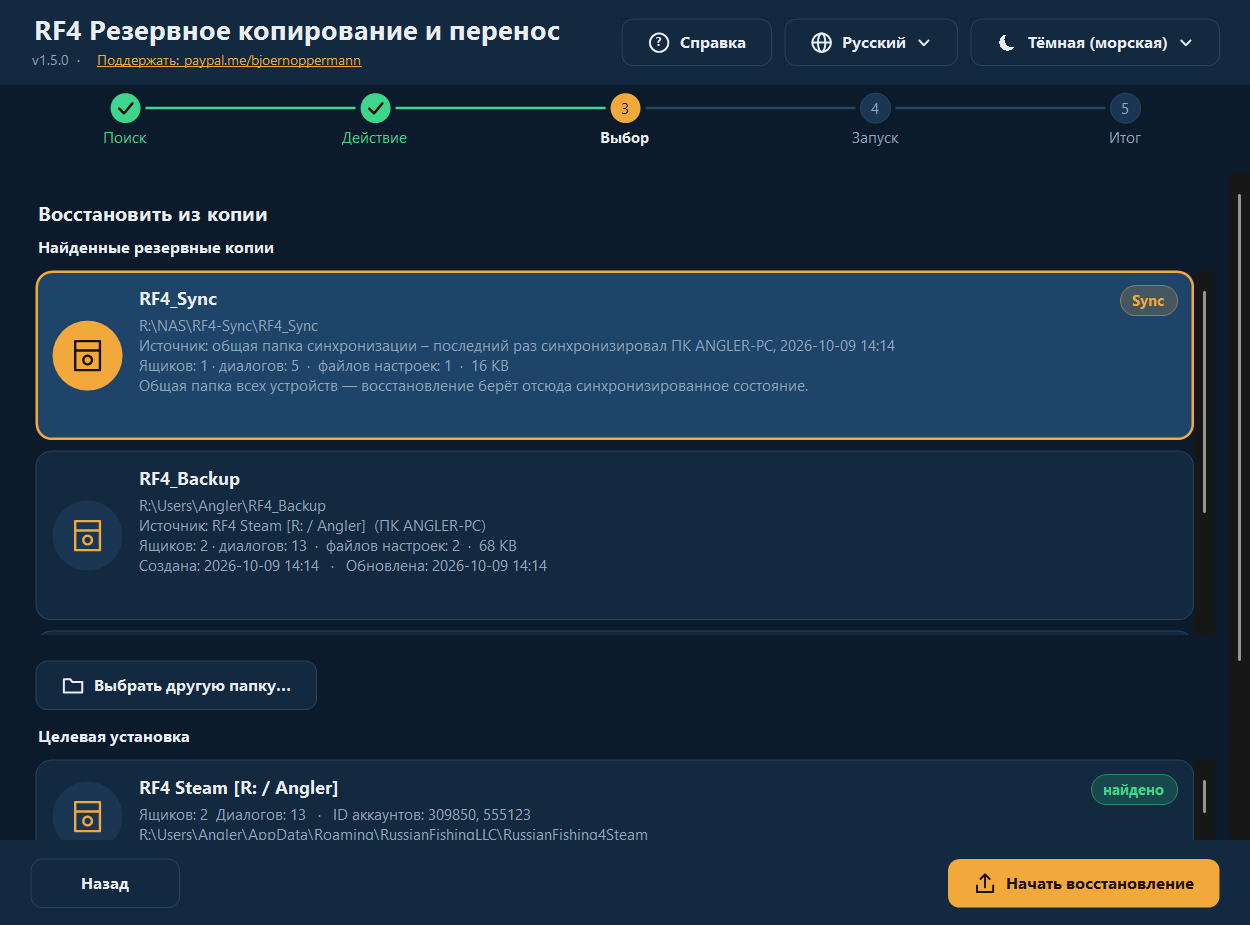
Task: Click the Назад button
Action: (x=105, y=884)
